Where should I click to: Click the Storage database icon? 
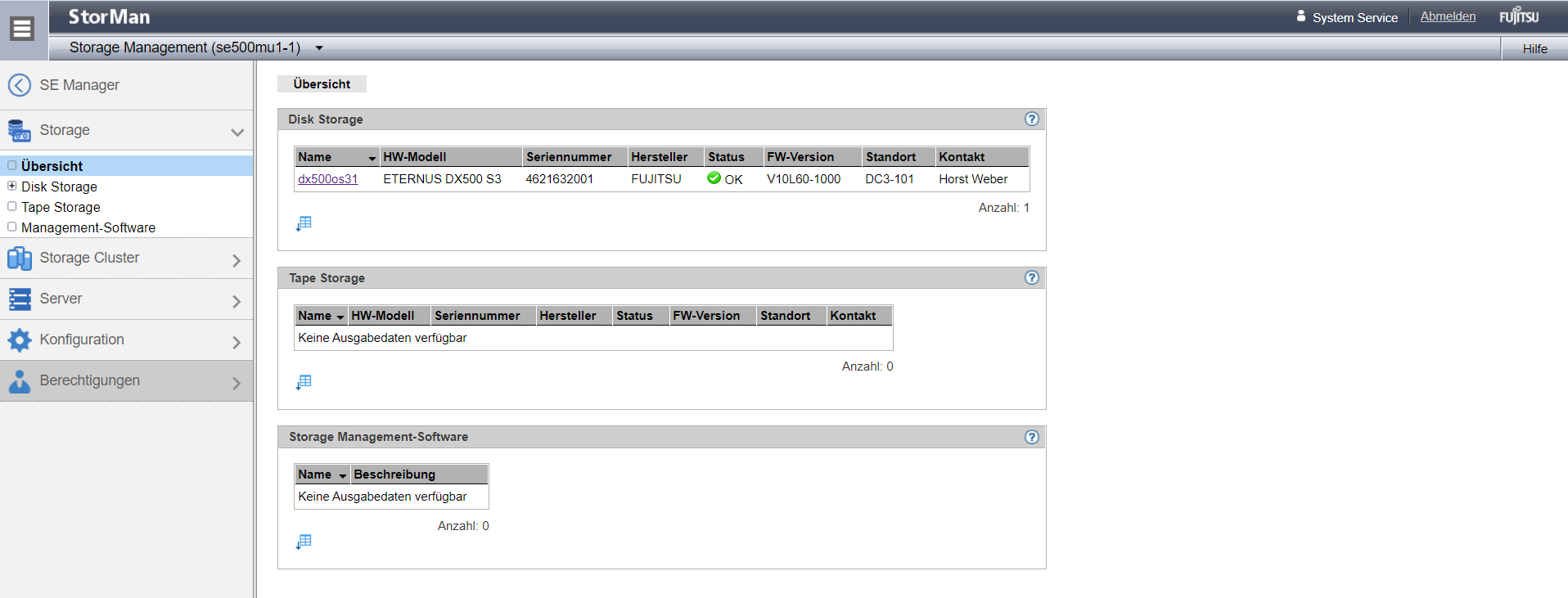pyautogui.click(x=20, y=130)
